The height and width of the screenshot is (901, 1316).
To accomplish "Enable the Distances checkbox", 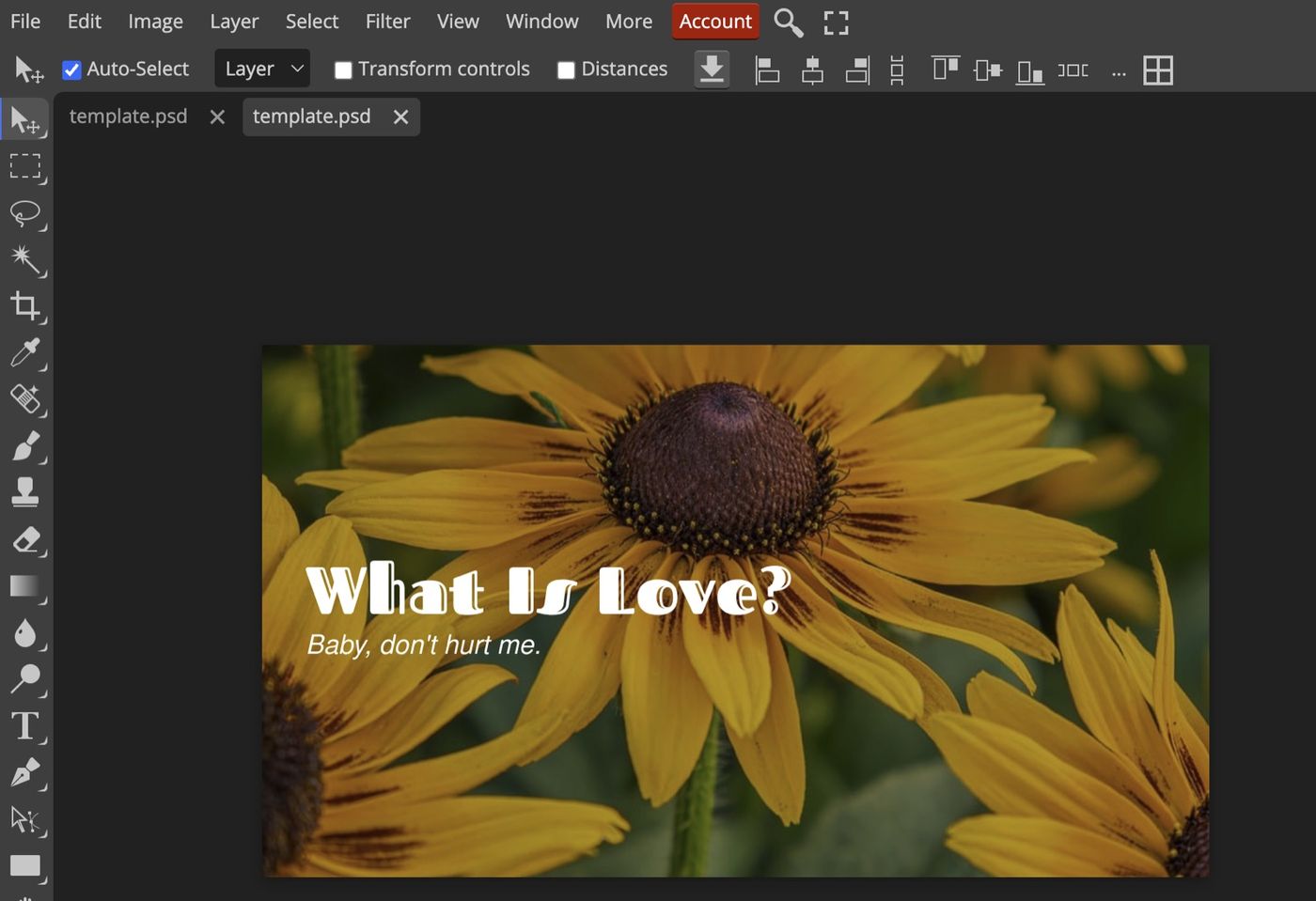I will pyautogui.click(x=566, y=70).
